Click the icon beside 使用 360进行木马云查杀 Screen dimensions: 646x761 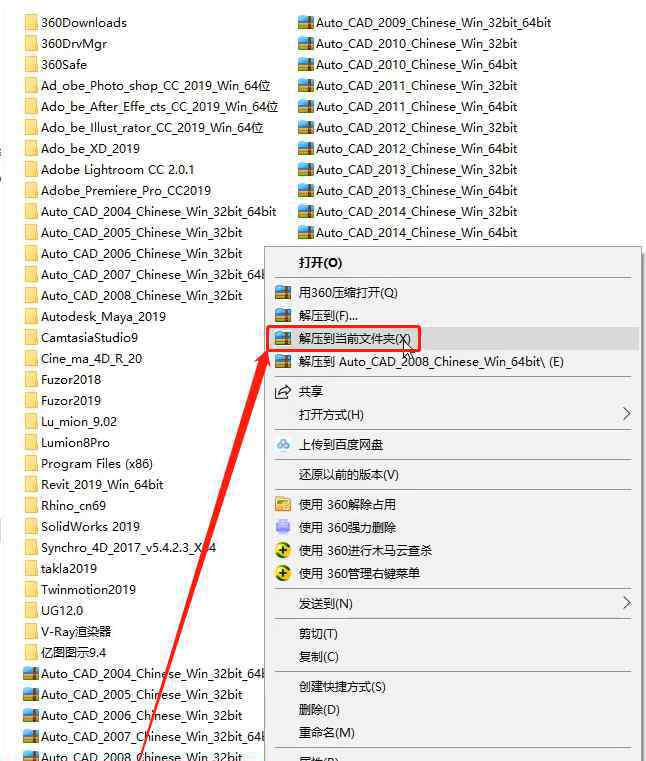pyautogui.click(x=283, y=550)
